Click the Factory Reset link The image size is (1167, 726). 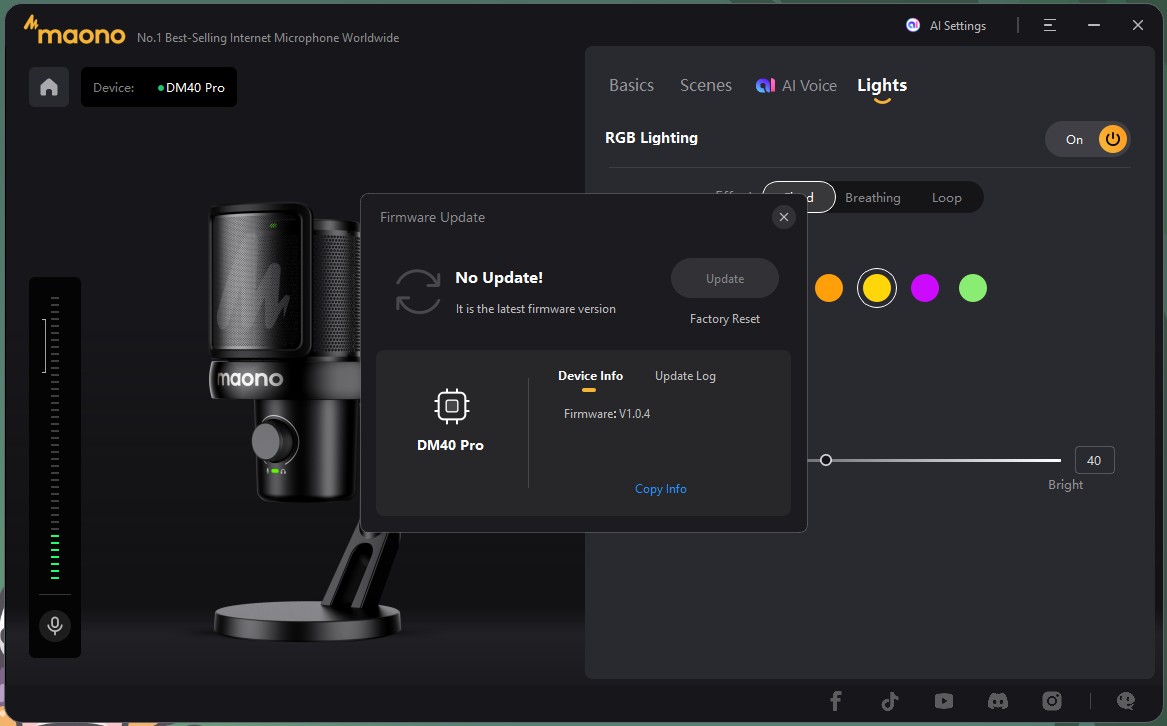pyautogui.click(x=724, y=319)
